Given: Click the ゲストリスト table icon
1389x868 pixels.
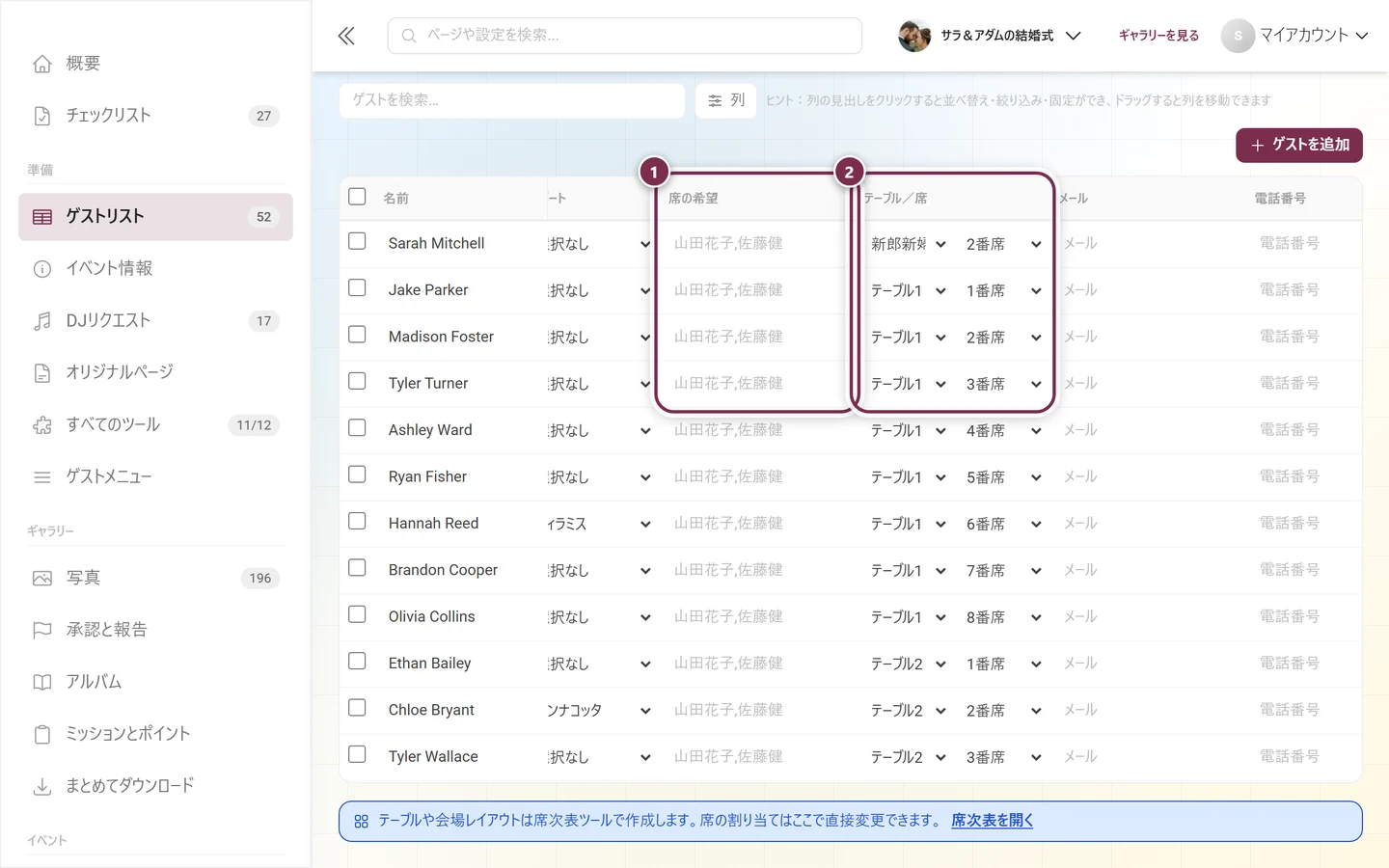Looking at the screenshot, I should point(42,217).
